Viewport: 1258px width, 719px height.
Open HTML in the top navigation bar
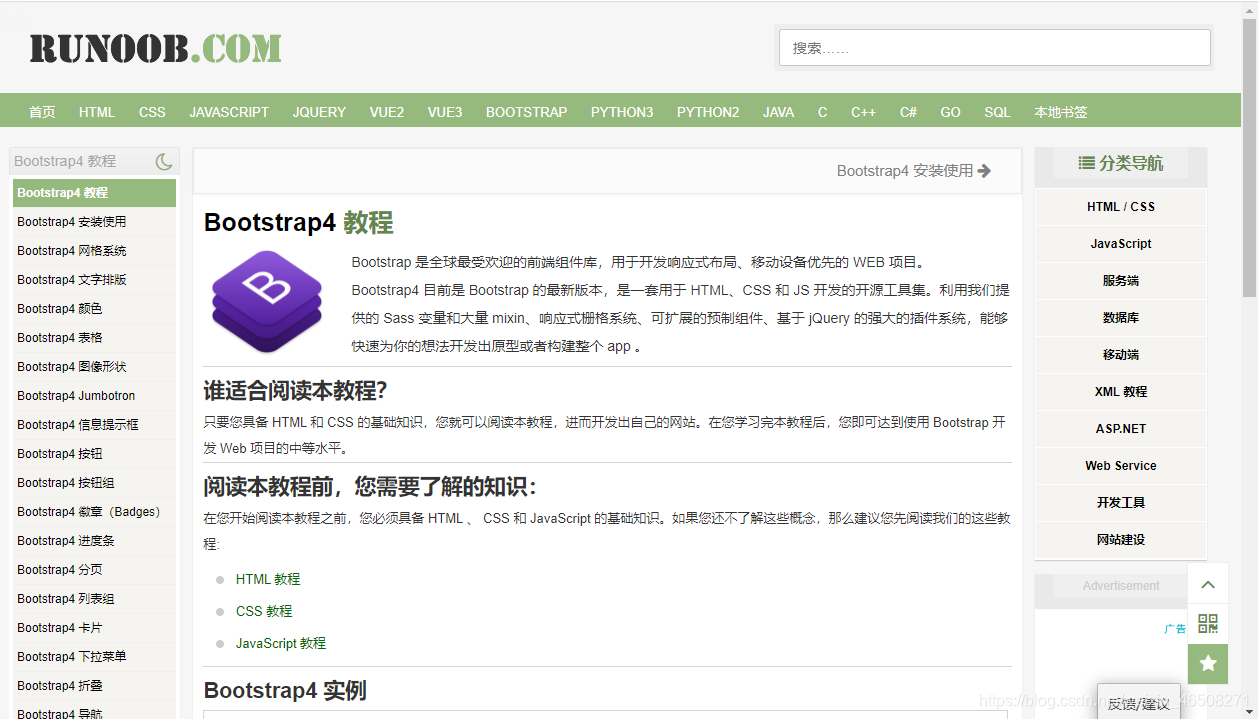[x=97, y=112]
